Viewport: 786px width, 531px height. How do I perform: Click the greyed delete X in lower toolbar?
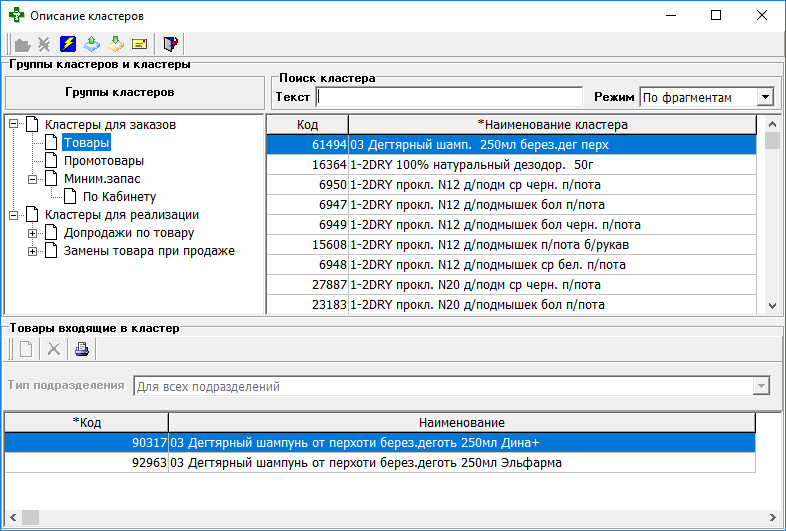click(54, 349)
